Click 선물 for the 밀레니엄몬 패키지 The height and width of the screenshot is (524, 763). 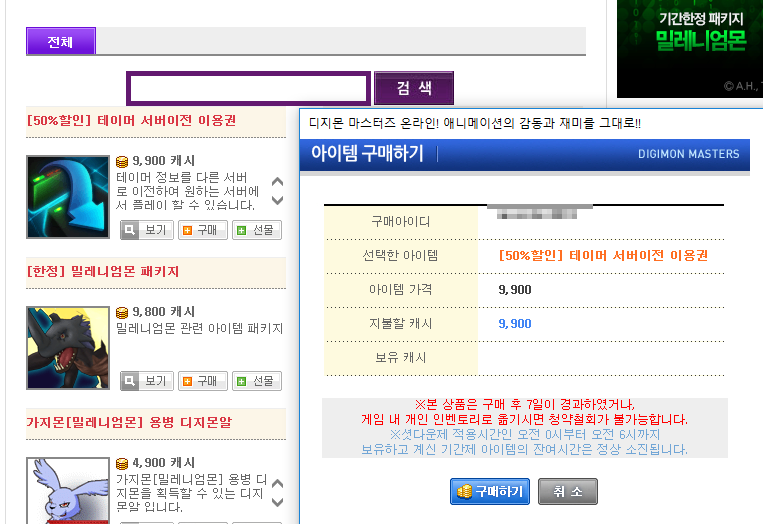[257, 381]
